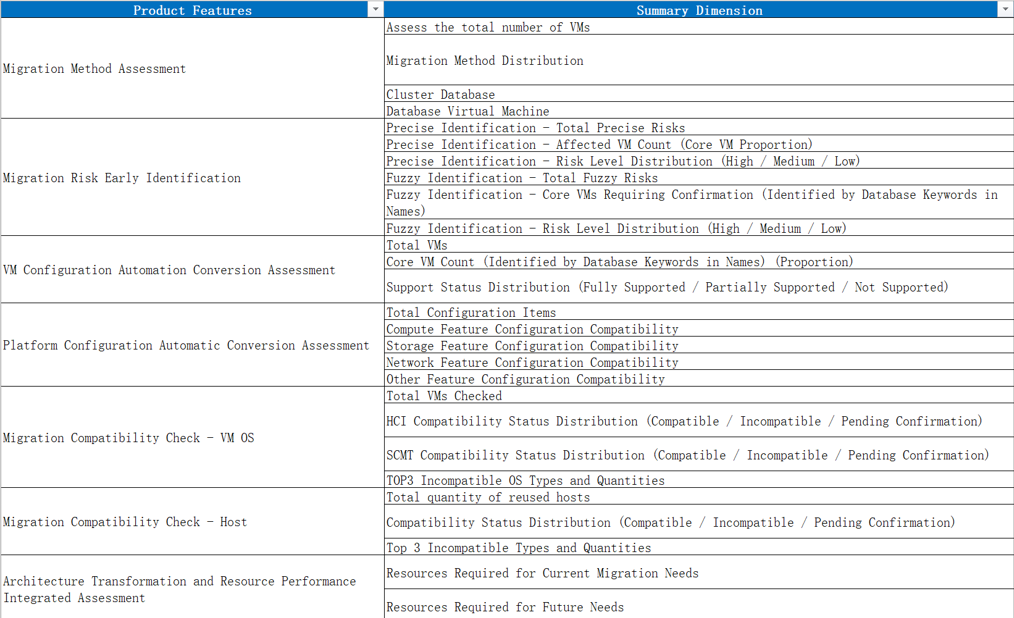Click 'Top 3 Incompatible Types and Quantities' cell
Image resolution: width=1014 pixels, height=618 pixels.
pyautogui.click(x=699, y=547)
